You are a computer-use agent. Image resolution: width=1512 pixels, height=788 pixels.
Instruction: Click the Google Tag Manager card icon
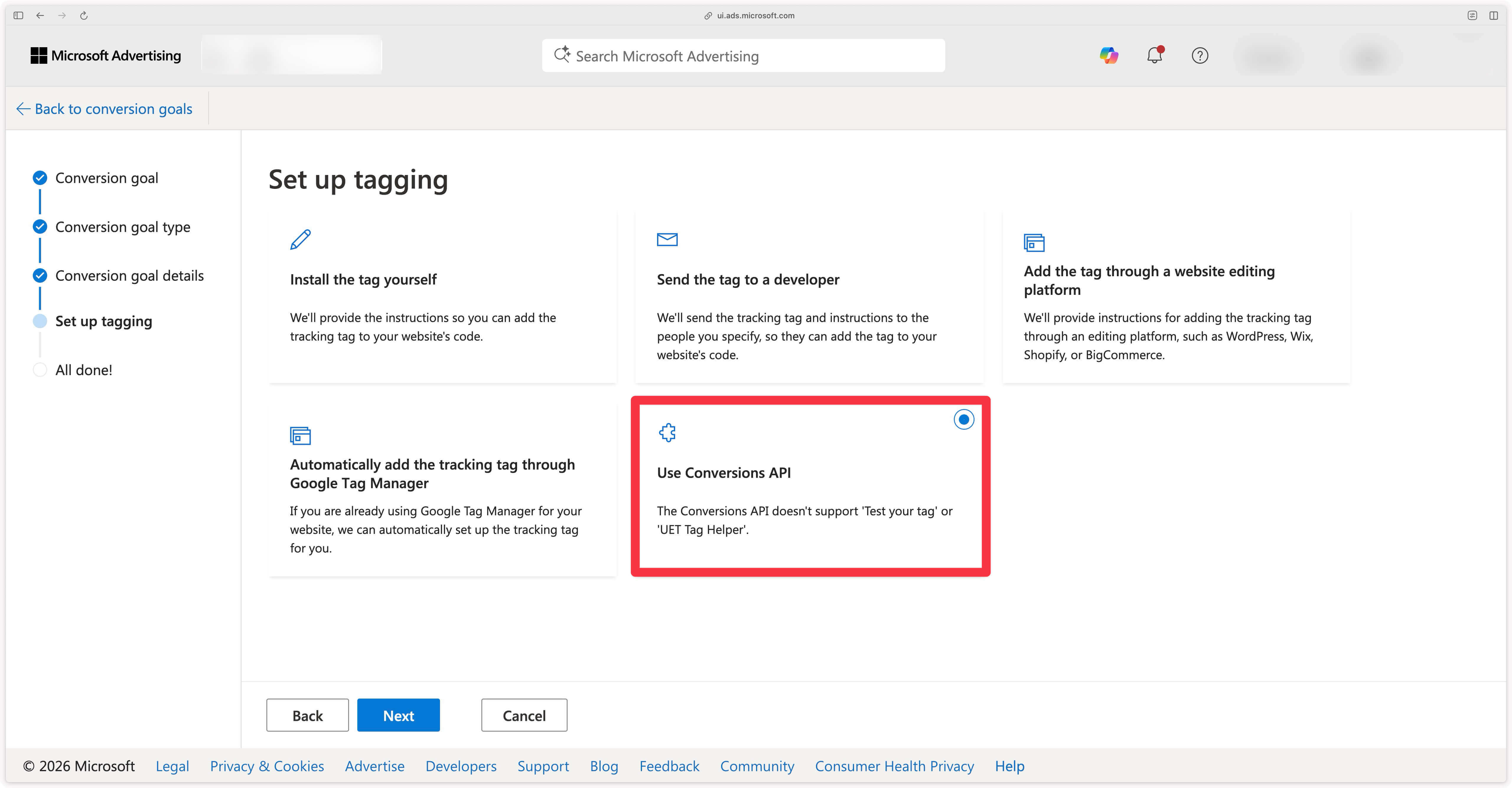(x=300, y=435)
